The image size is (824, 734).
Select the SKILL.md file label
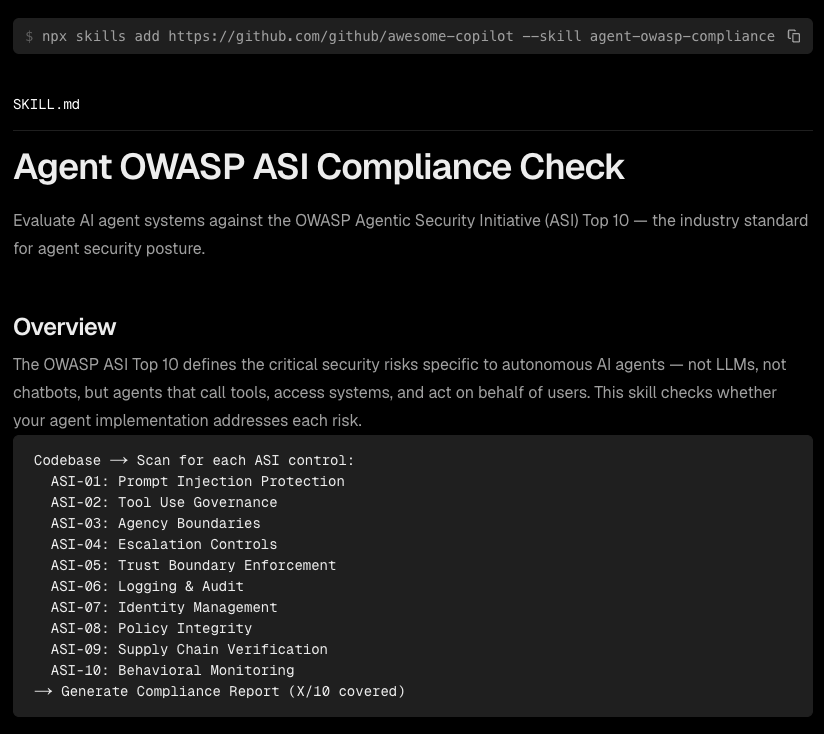(46, 105)
